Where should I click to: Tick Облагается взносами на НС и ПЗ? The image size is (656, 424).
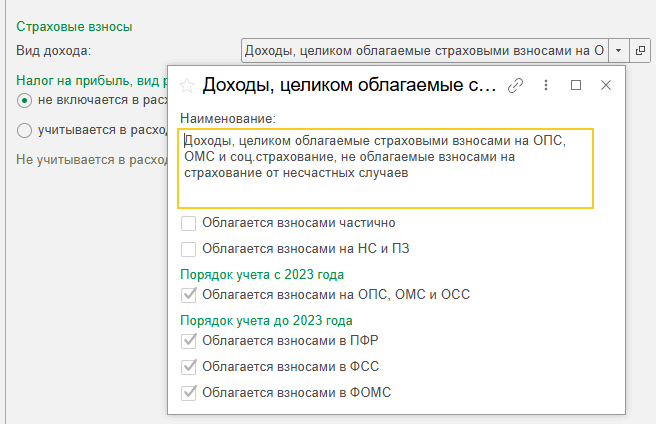point(188,249)
